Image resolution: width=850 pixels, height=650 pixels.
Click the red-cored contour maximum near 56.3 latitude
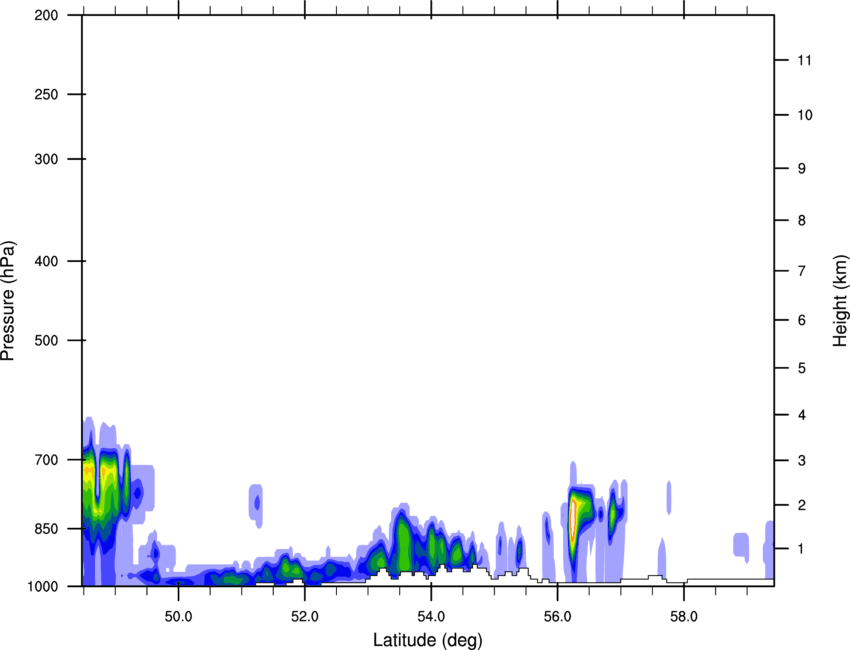[x=573, y=520]
